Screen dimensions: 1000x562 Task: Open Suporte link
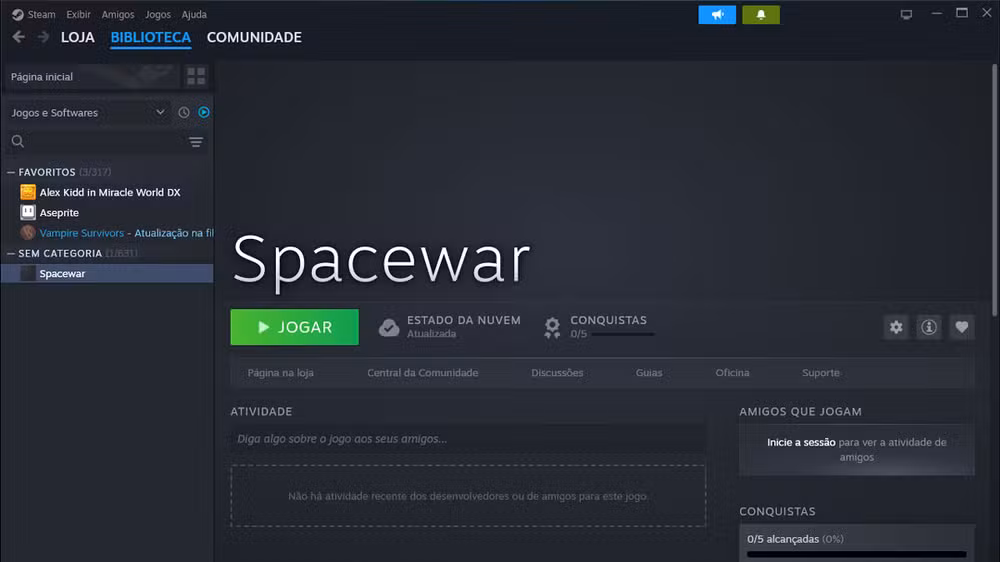click(x=820, y=373)
